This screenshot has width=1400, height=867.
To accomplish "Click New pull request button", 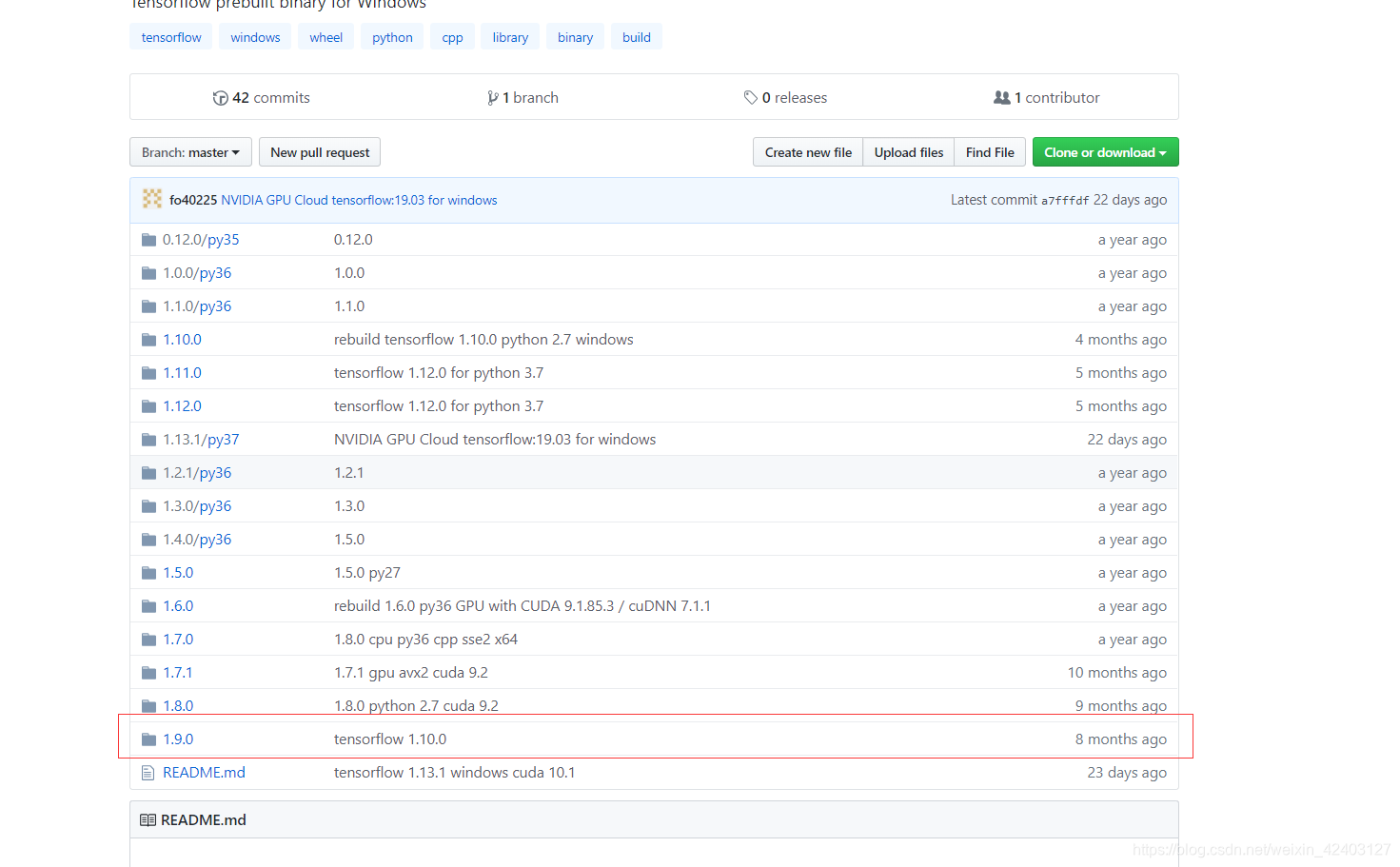I will click(320, 152).
